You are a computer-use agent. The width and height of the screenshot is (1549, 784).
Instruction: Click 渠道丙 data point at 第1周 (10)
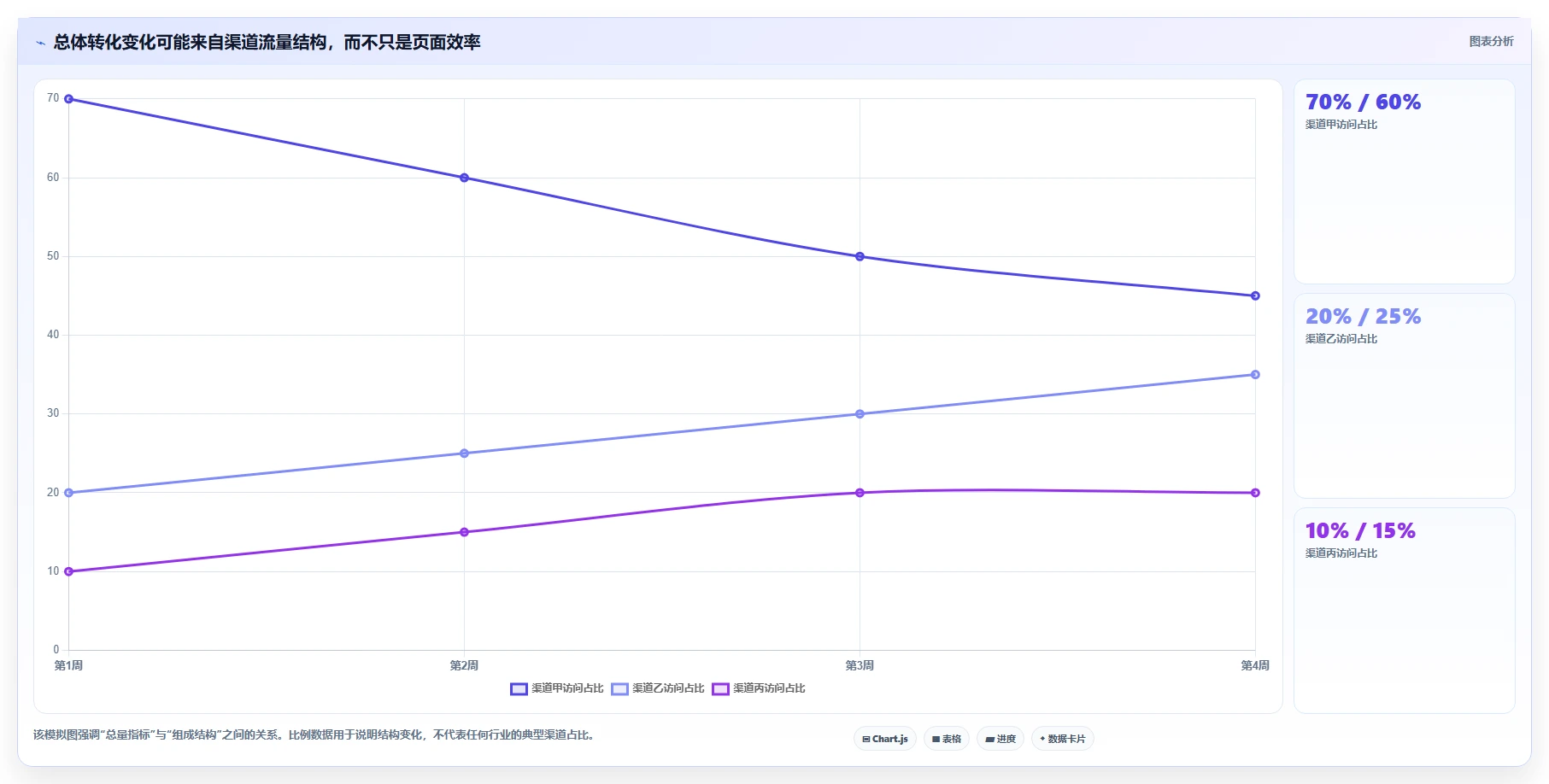pos(68,571)
